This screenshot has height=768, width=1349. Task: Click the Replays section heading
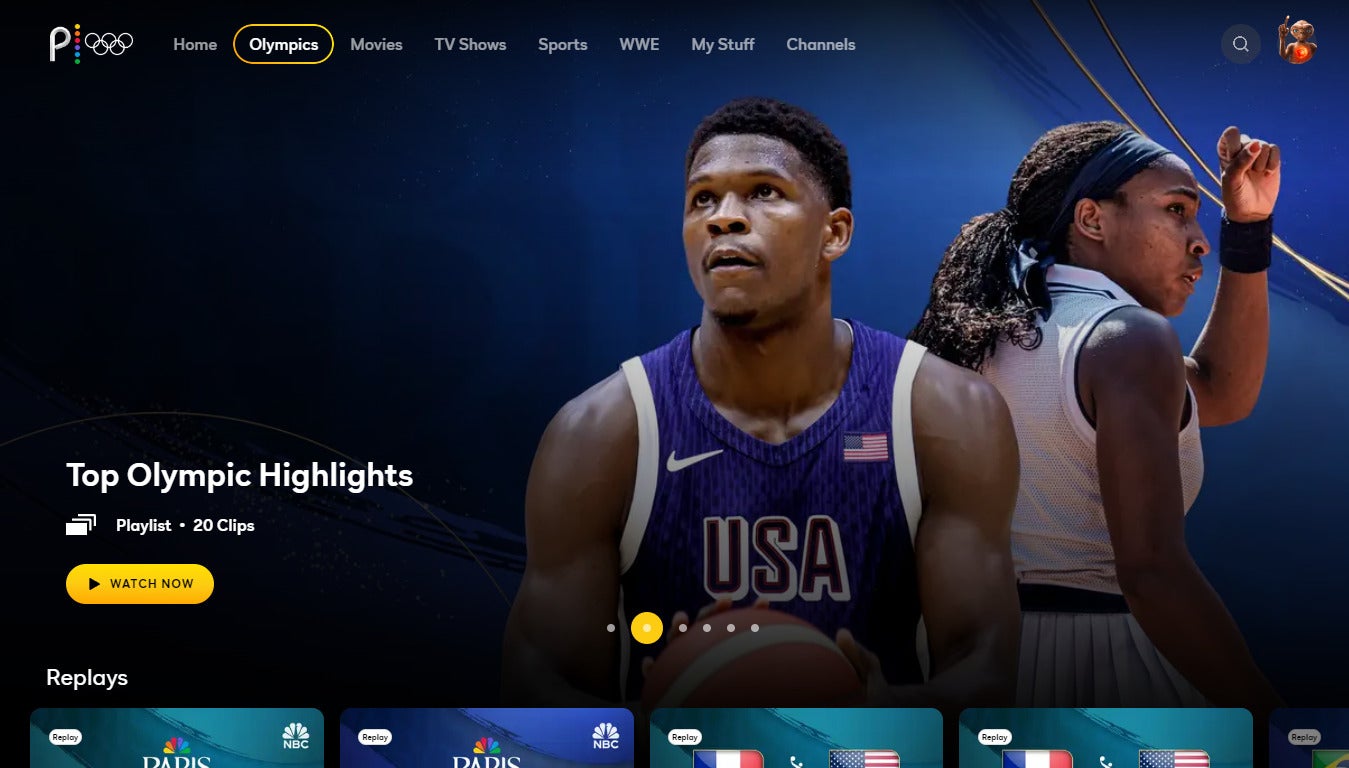coord(87,677)
